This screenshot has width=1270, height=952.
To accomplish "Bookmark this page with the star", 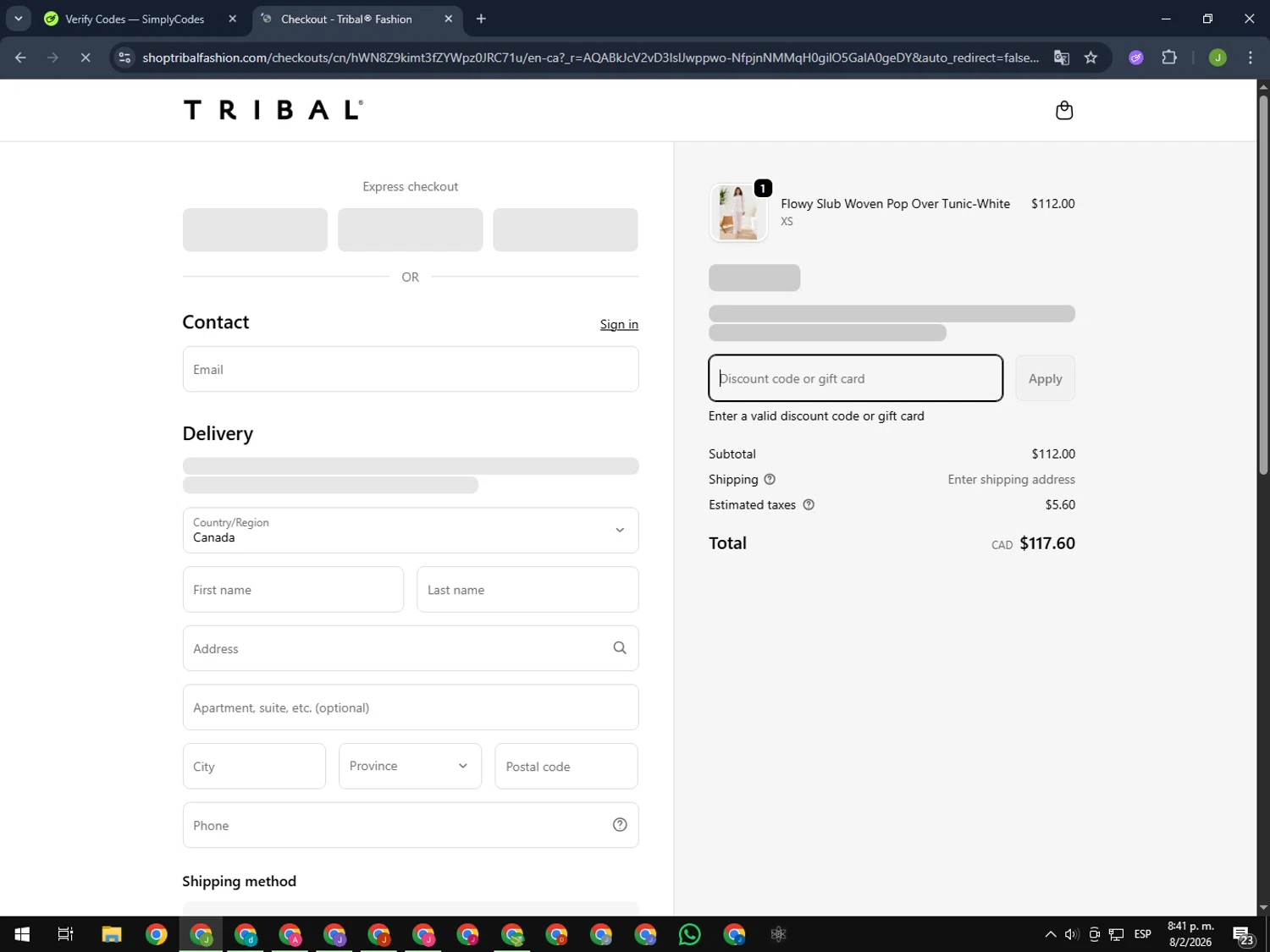I will coord(1091,58).
